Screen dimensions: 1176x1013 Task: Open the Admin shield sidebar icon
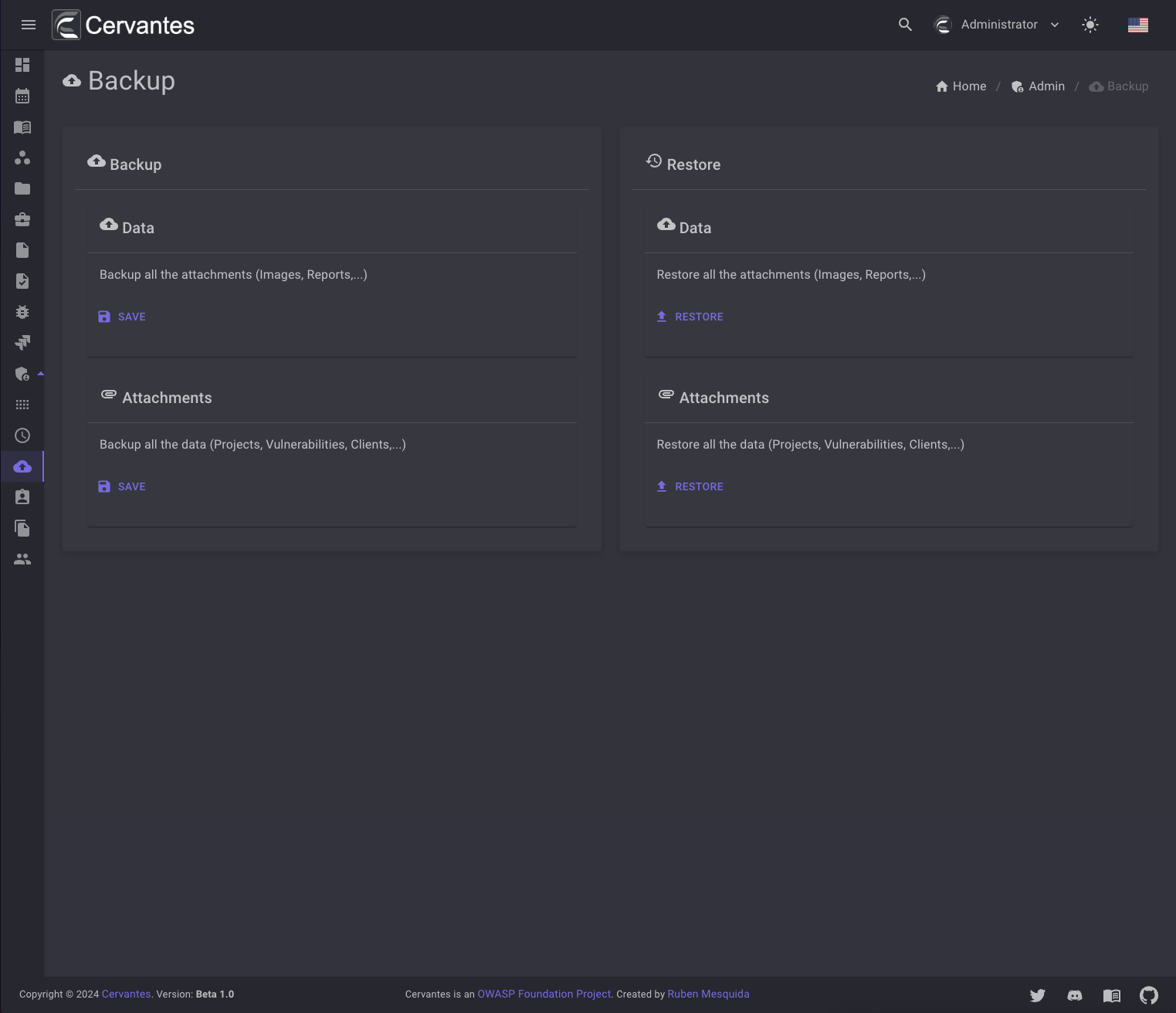click(22, 374)
